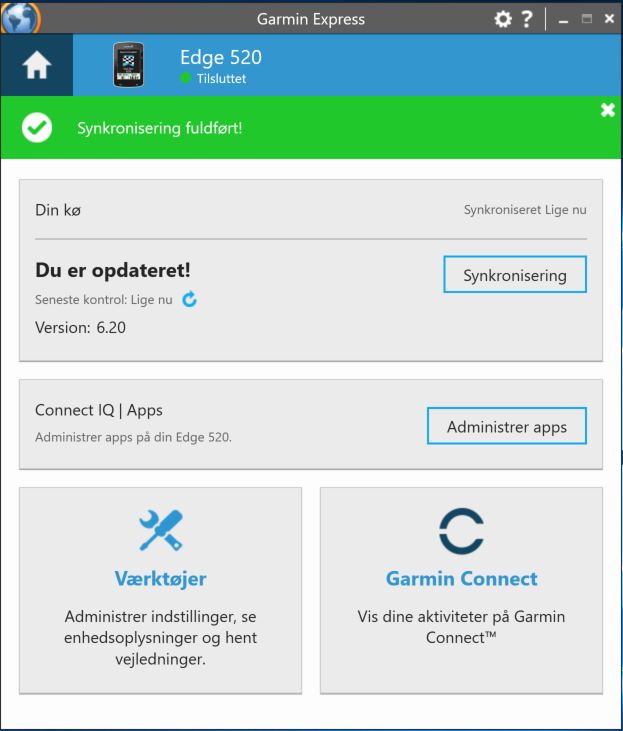
Task: Click the white checkmark sync status icon
Action: pos(37,128)
